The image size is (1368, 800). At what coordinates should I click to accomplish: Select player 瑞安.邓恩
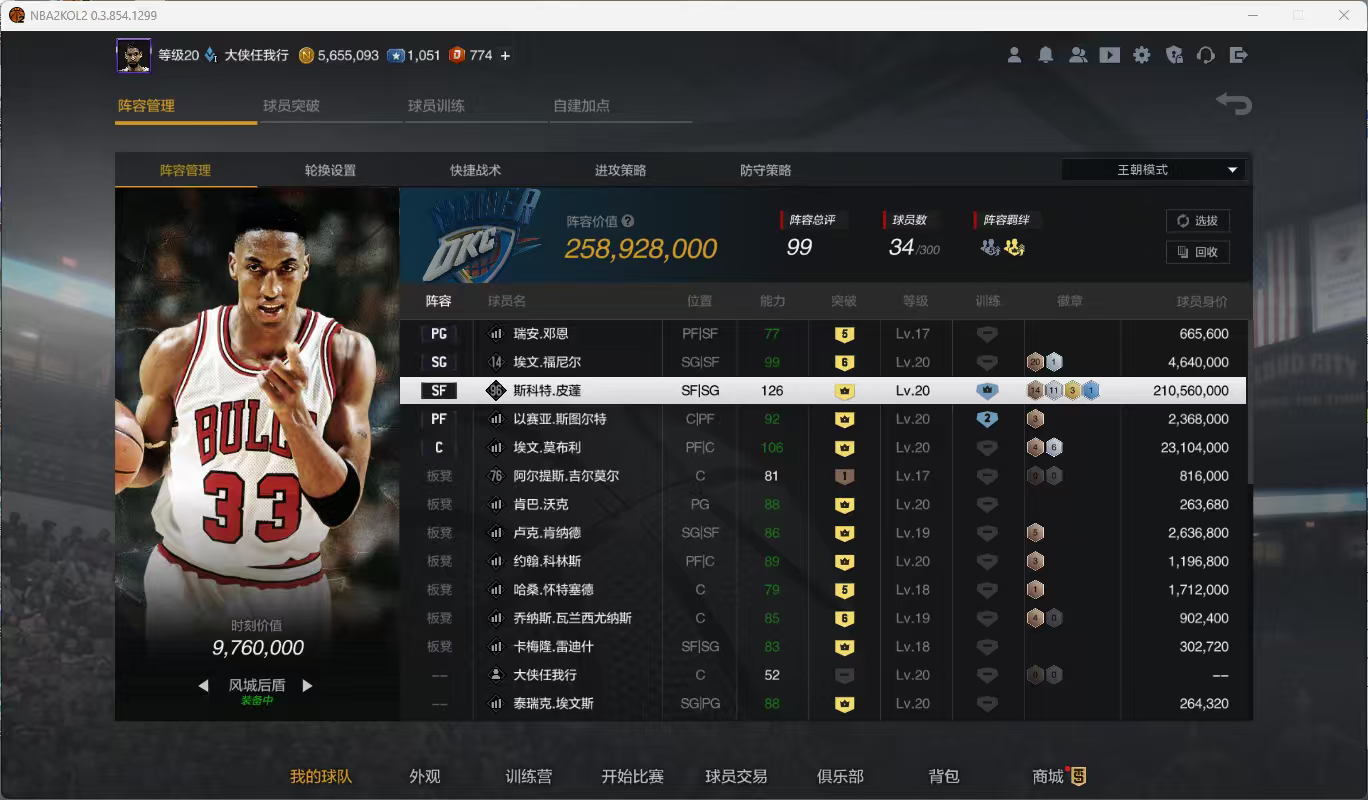(541, 334)
